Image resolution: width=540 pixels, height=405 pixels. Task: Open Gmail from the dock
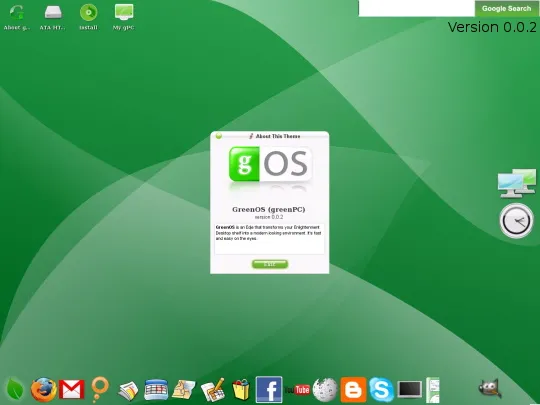pos(72,389)
